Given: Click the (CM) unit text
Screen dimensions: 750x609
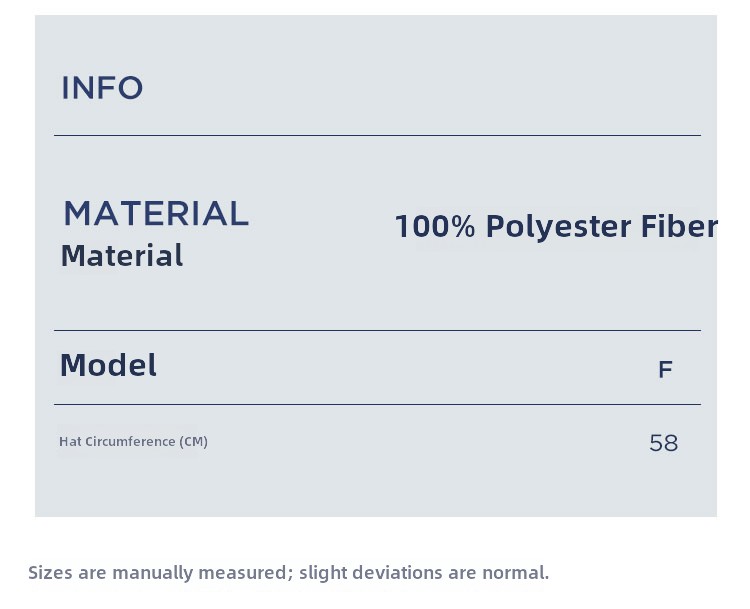Looking at the screenshot, I should click(x=194, y=441).
